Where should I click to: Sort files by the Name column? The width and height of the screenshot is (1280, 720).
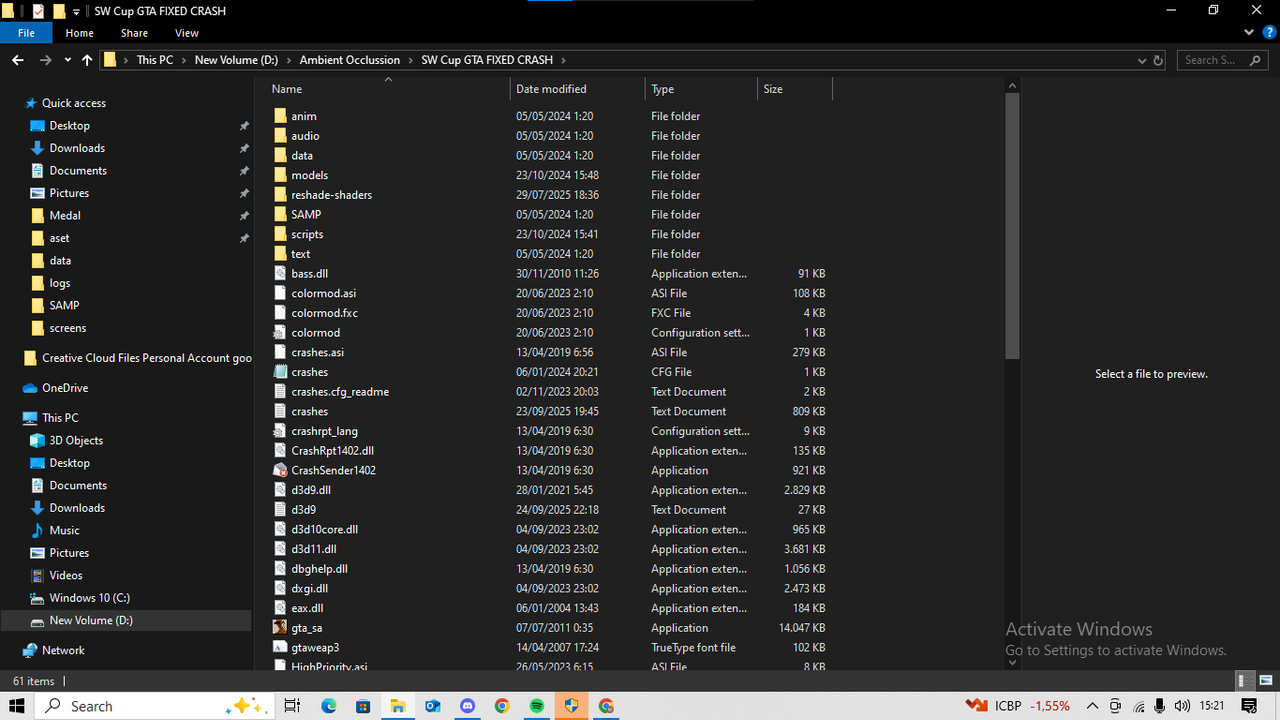[x=287, y=89]
